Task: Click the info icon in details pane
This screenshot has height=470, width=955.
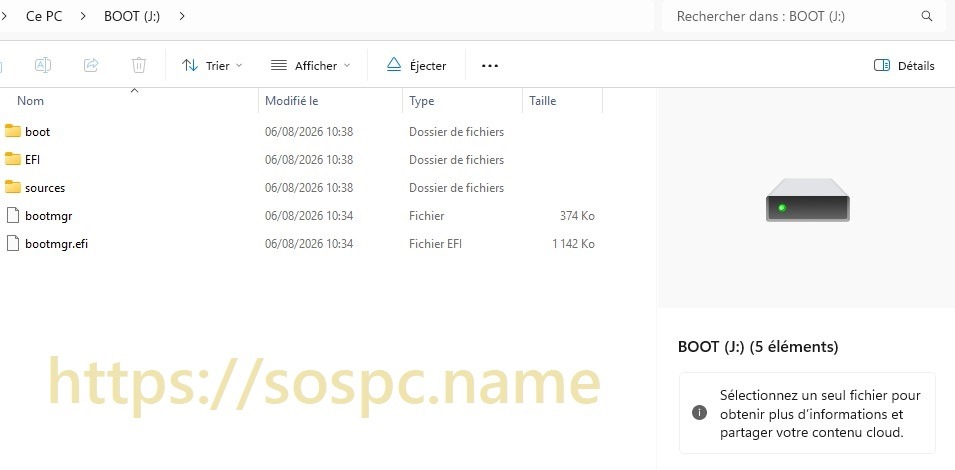Action: (700, 413)
